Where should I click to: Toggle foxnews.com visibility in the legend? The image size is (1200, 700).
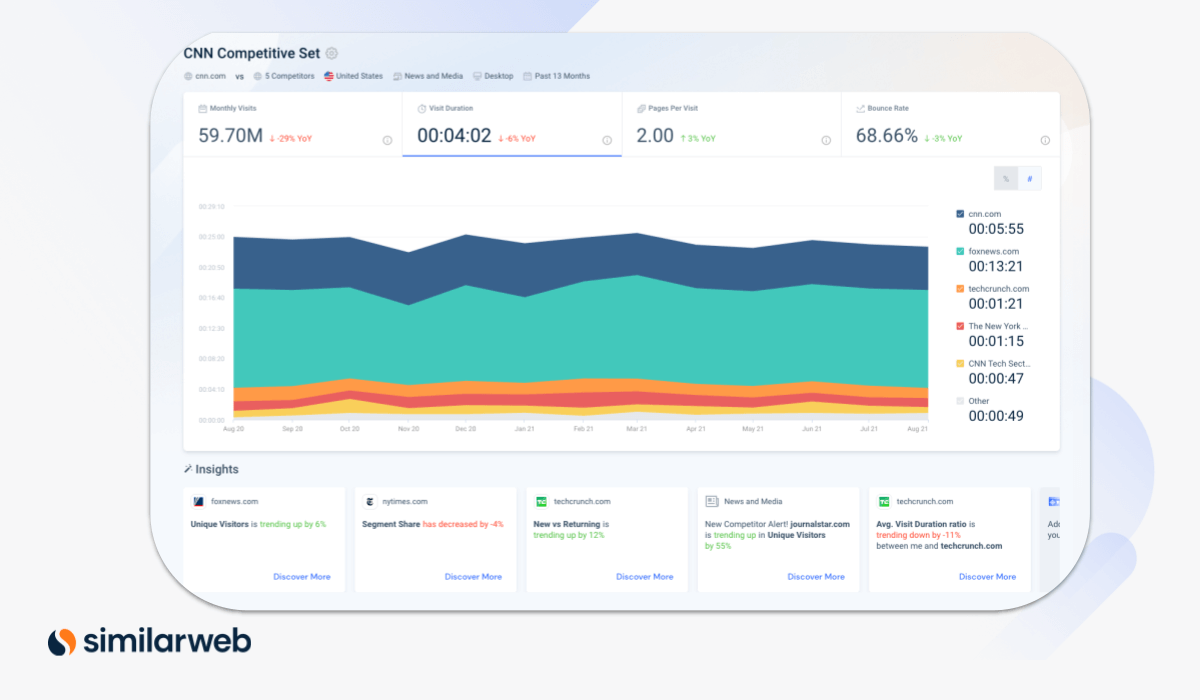click(960, 251)
